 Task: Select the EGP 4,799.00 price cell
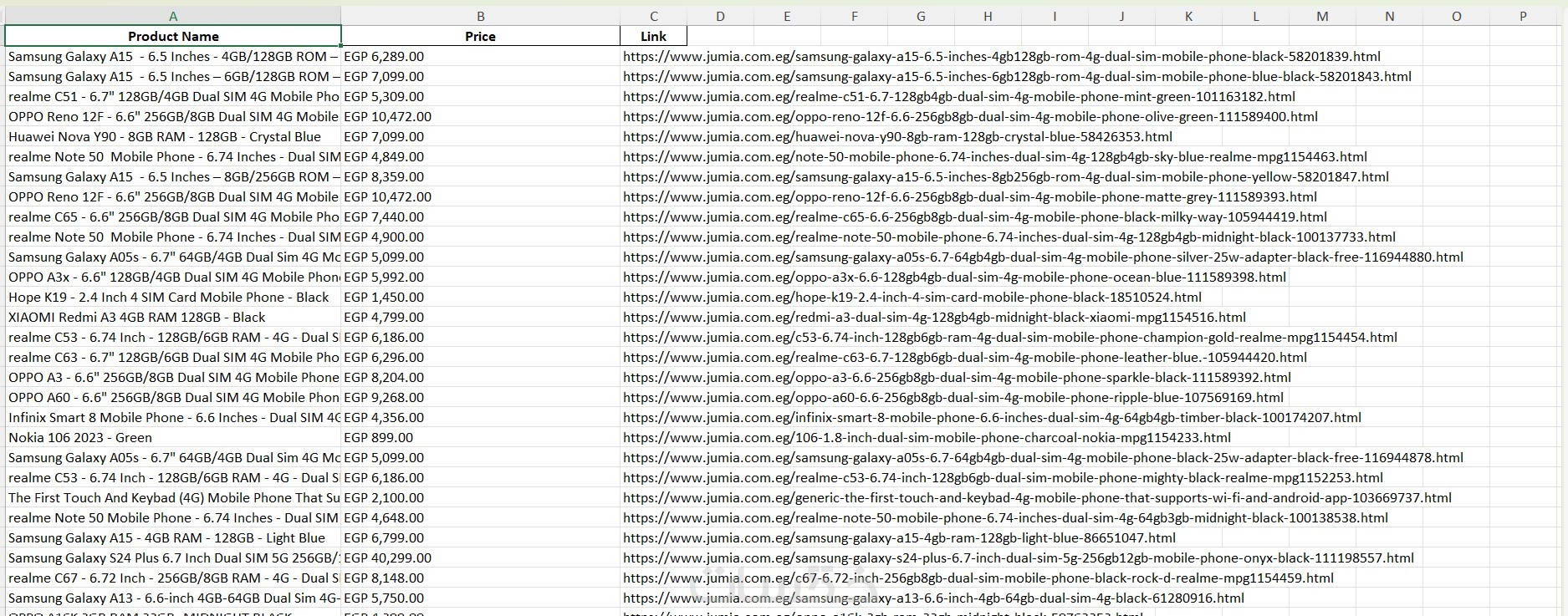tap(481, 317)
